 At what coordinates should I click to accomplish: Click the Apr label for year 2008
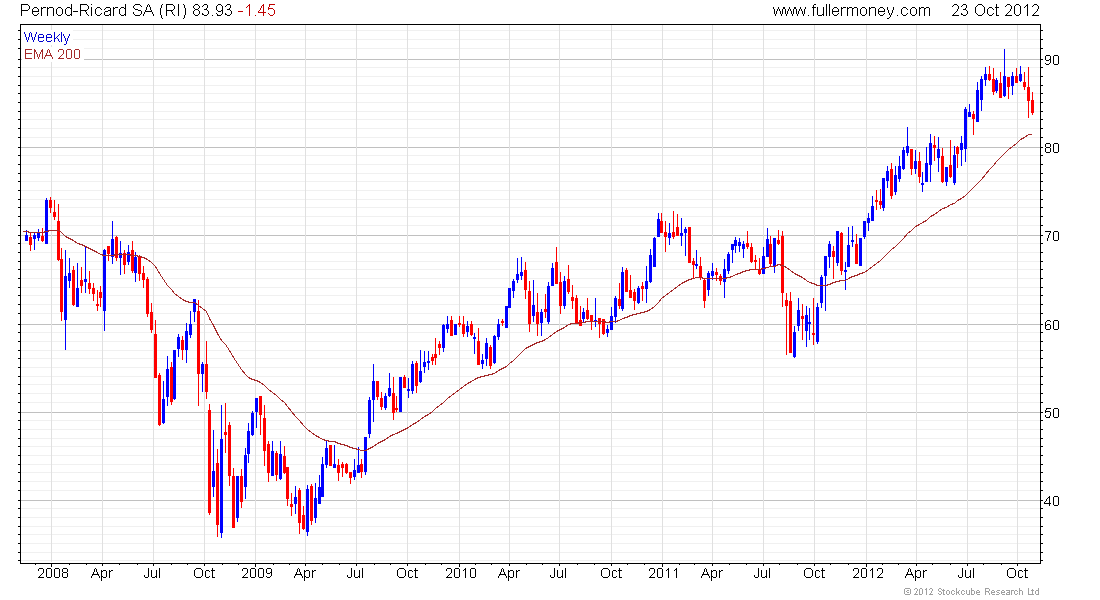pyautogui.click(x=102, y=574)
